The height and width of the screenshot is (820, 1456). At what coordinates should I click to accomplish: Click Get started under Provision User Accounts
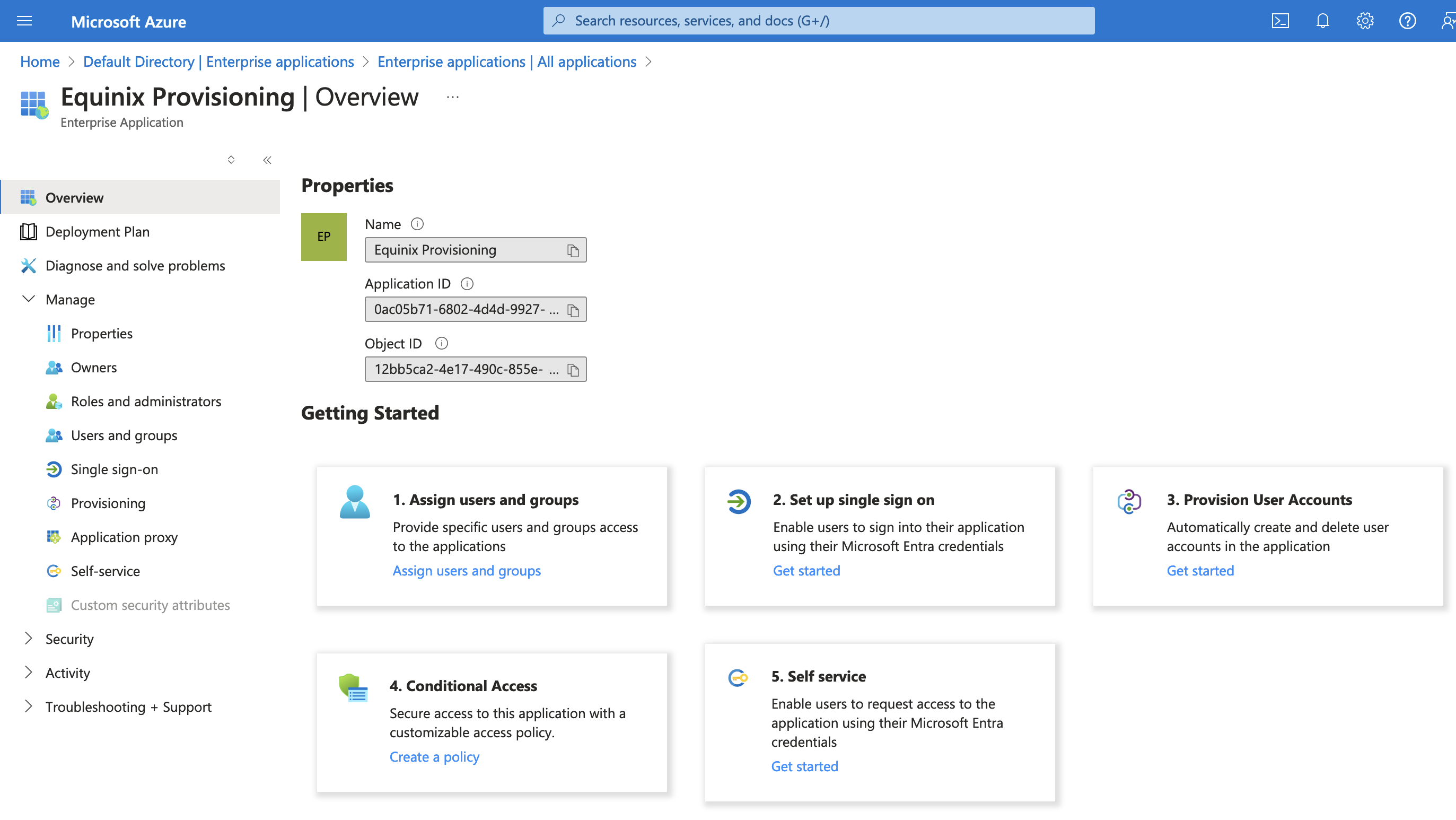(x=1200, y=571)
